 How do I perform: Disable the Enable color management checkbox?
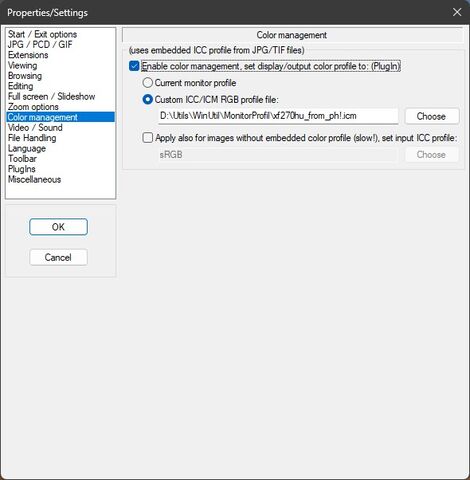(x=134, y=66)
